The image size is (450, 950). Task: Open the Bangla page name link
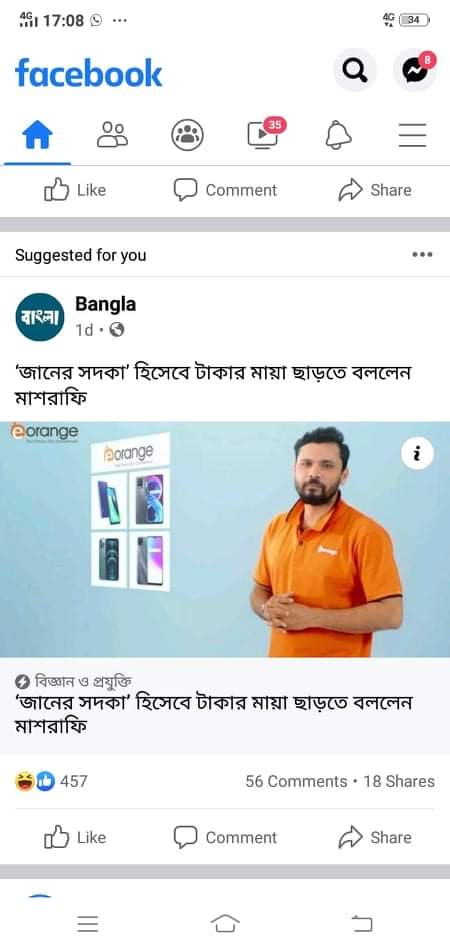point(105,304)
